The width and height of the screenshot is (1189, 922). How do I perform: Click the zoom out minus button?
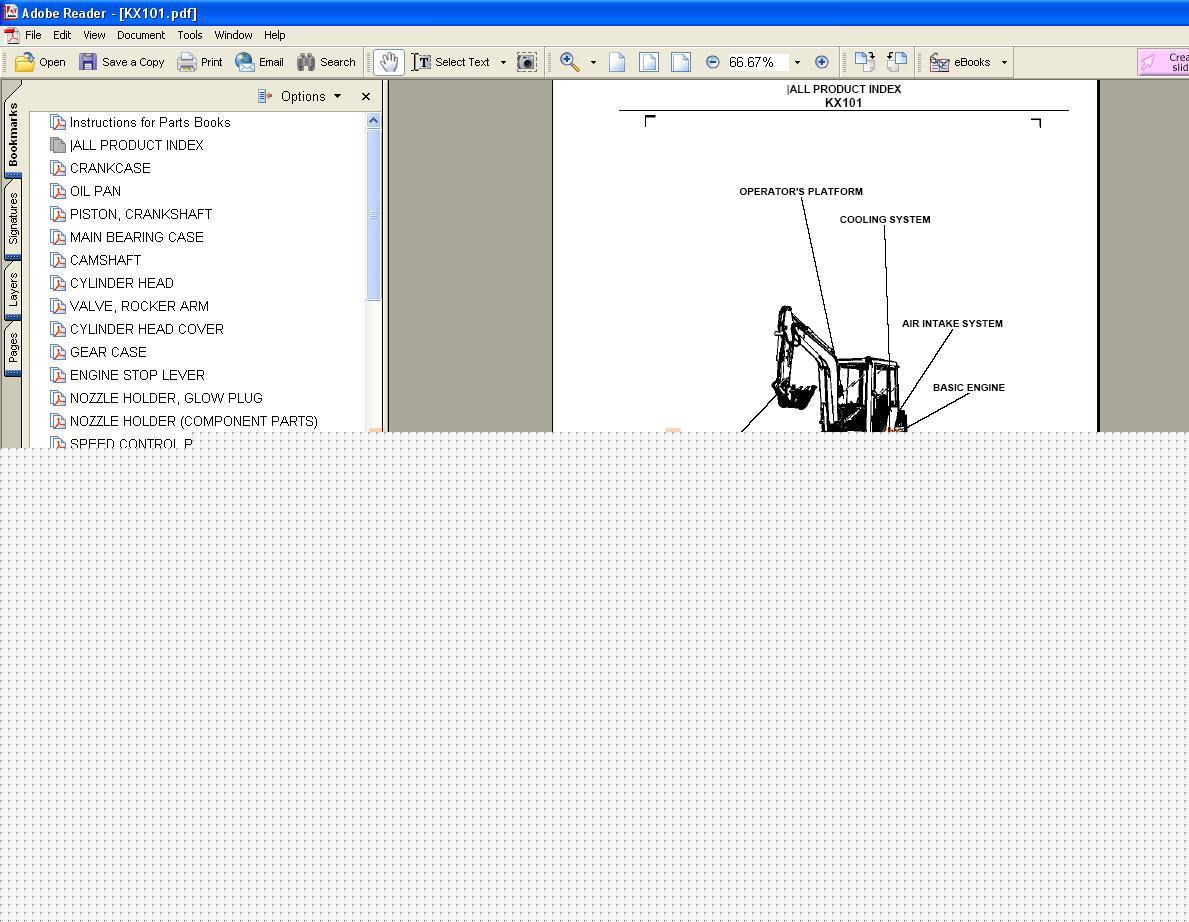[x=712, y=62]
